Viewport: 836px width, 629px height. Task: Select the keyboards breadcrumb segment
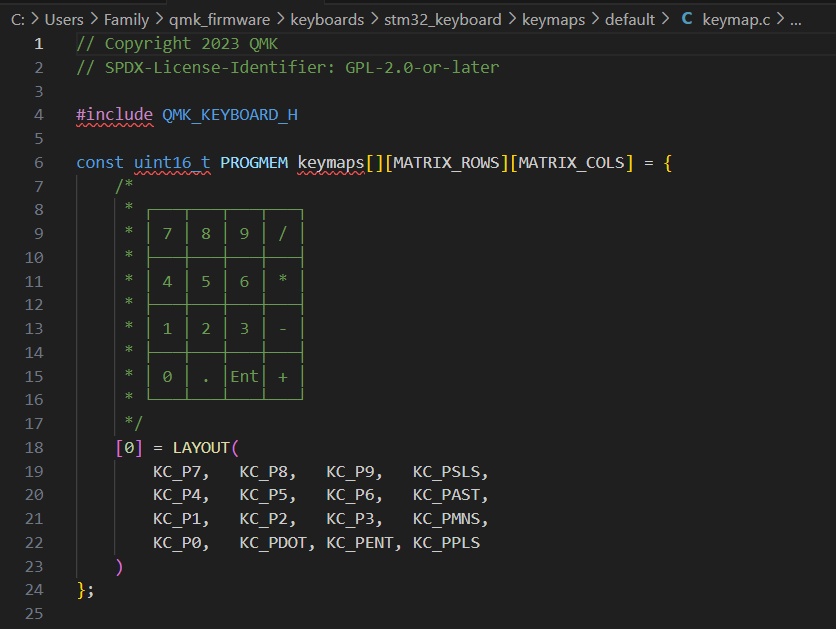pos(327,20)
